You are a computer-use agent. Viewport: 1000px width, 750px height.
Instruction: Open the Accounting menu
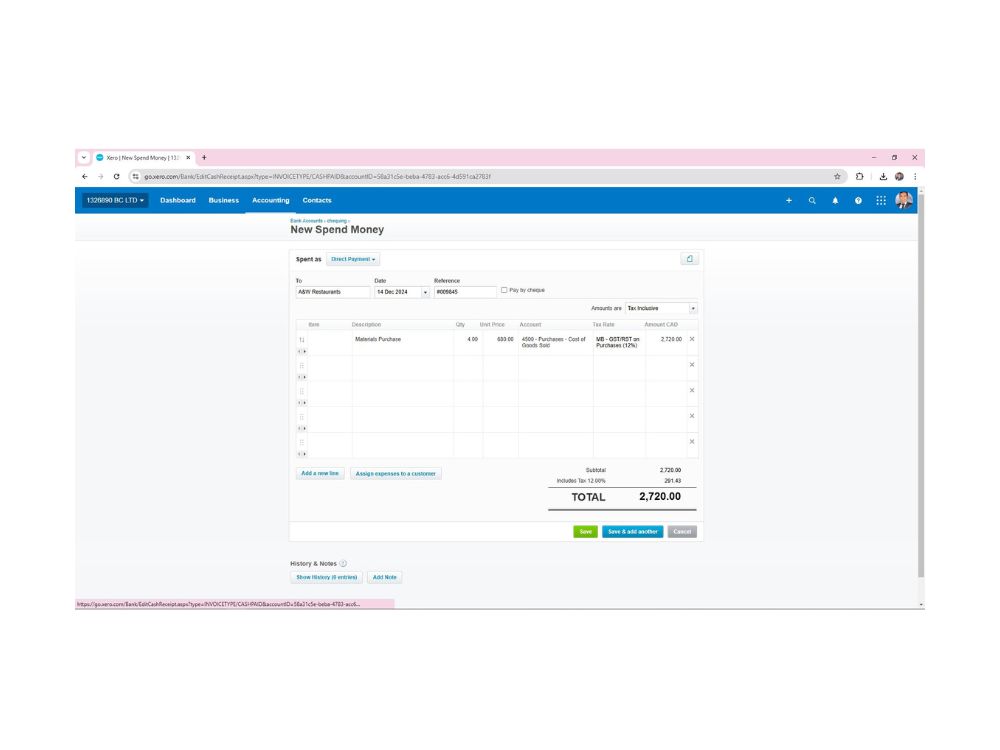[270, 200]
